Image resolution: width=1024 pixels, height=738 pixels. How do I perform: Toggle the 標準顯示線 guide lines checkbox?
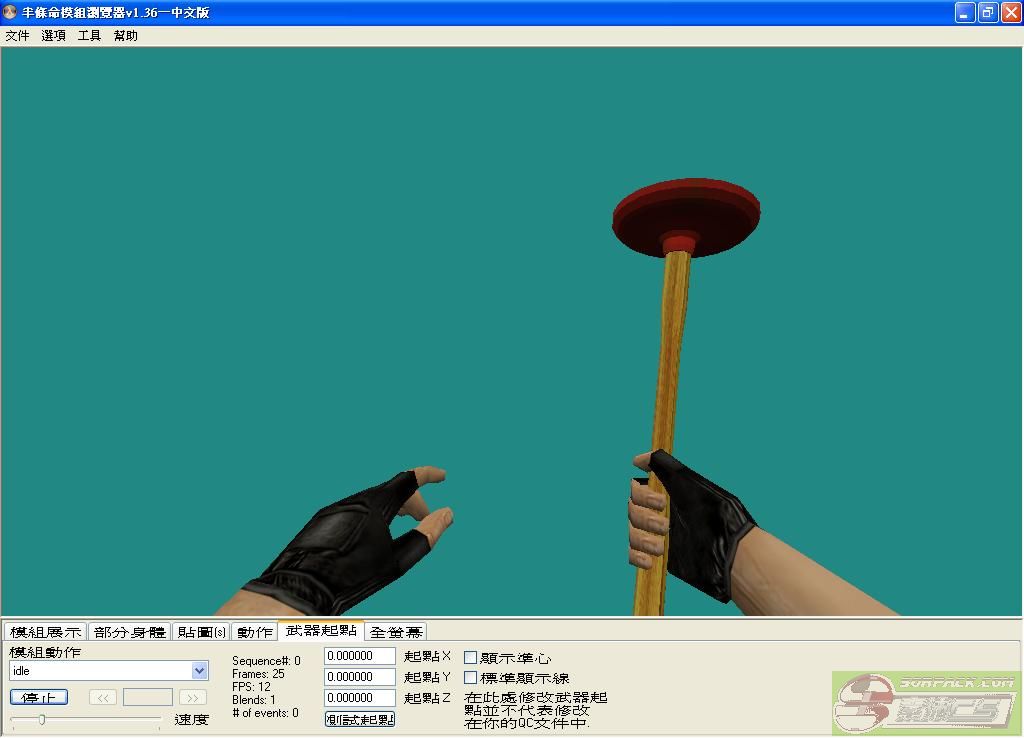click(471, 677)
